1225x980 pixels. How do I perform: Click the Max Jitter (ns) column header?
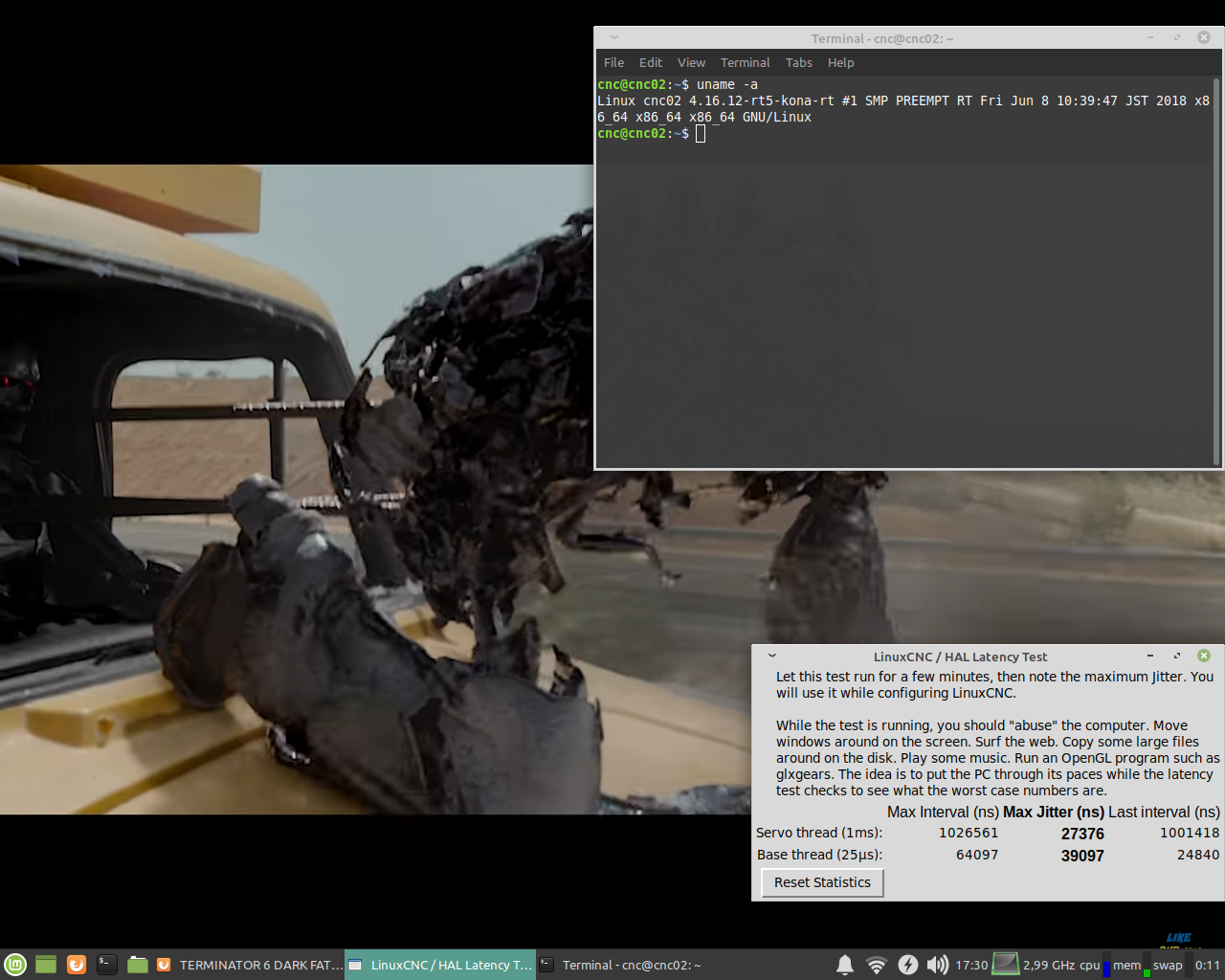(x=1054, y=812)
